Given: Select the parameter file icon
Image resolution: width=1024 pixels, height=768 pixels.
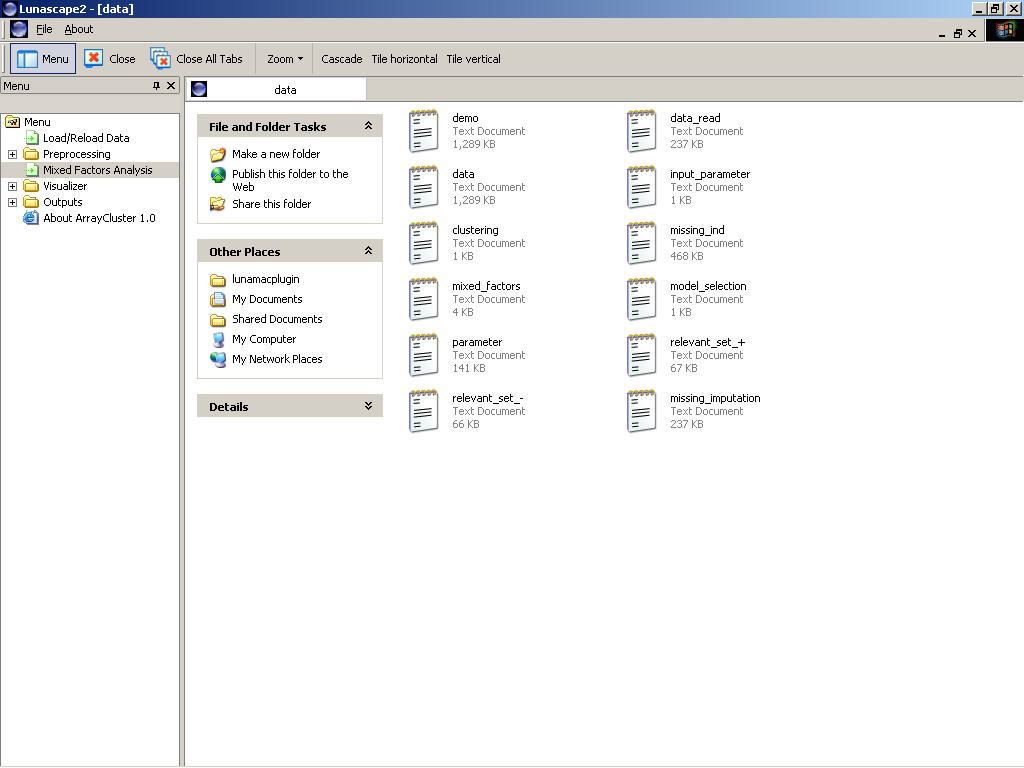Looking at the screenshot, I should (423, 355).
